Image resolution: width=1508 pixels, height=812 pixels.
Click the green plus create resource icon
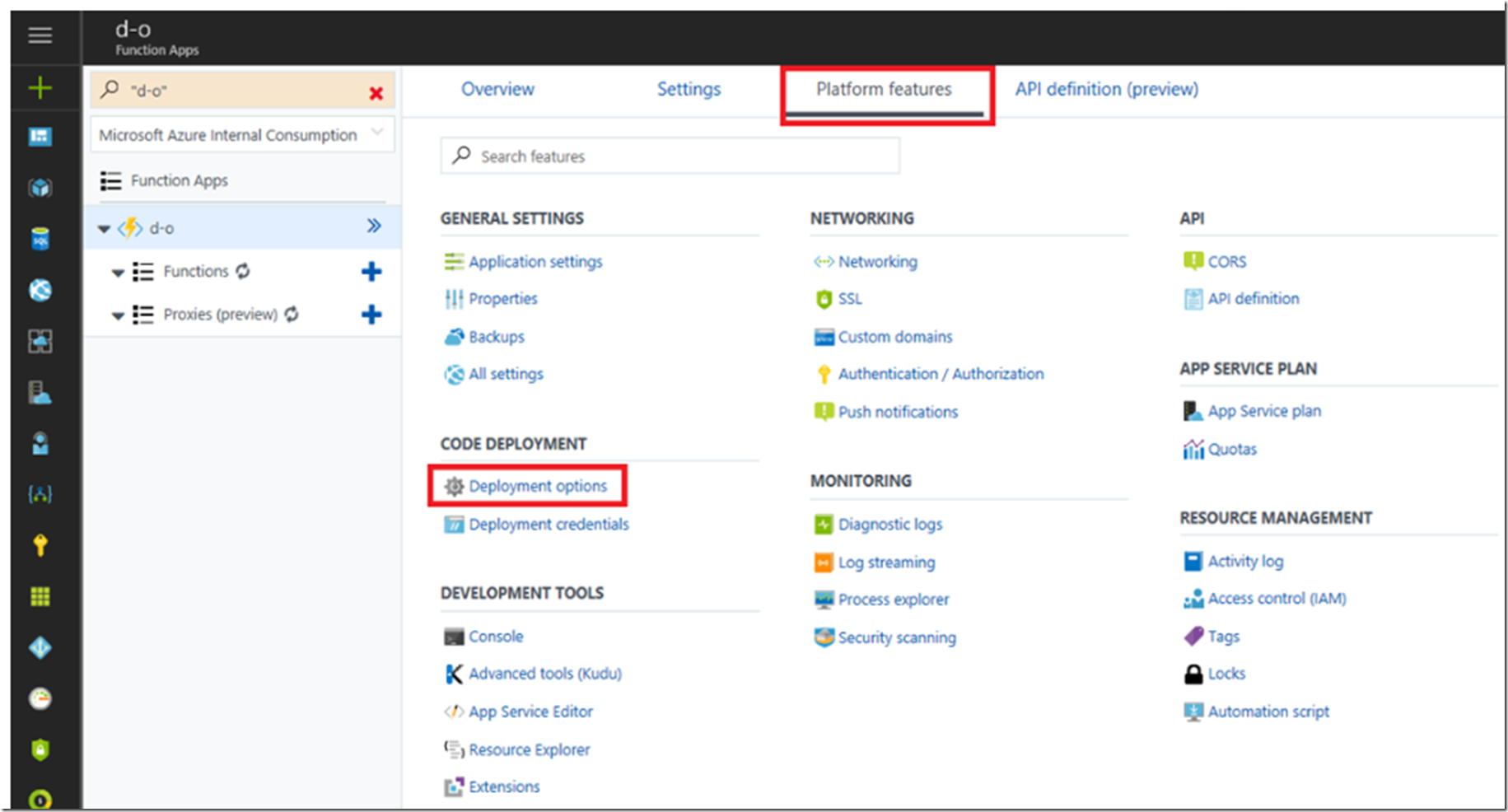point(40,87)
